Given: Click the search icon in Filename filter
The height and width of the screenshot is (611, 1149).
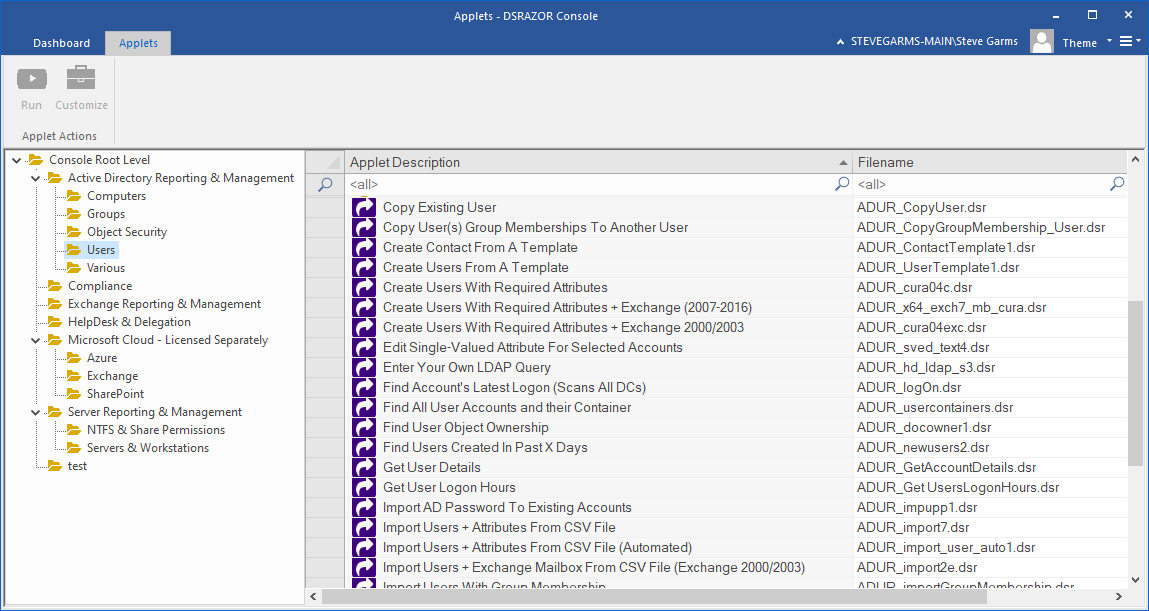Looking at the screenshot, I should [1117, 184].
